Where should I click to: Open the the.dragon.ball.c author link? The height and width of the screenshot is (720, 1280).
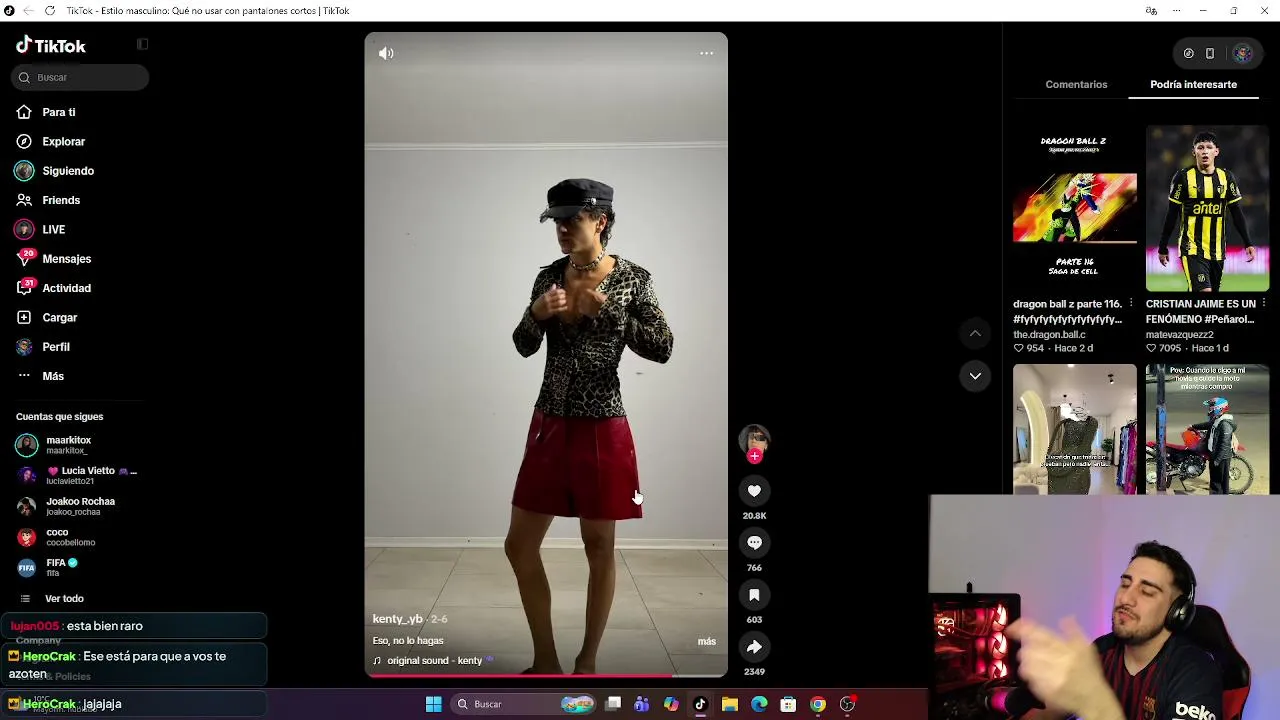click(1049, 335)
